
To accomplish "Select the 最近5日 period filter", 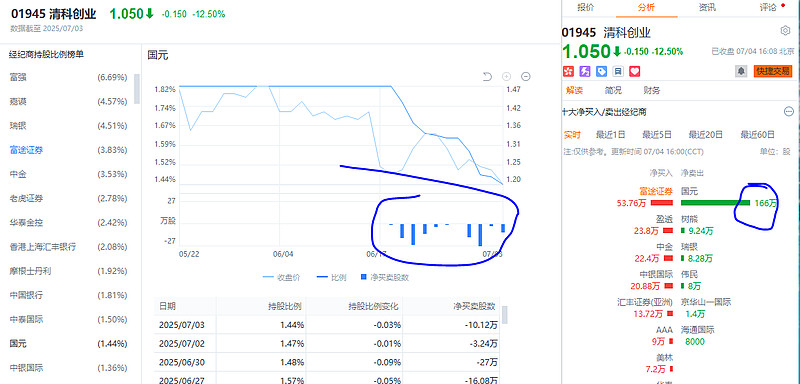I will (x=657, y=135).
